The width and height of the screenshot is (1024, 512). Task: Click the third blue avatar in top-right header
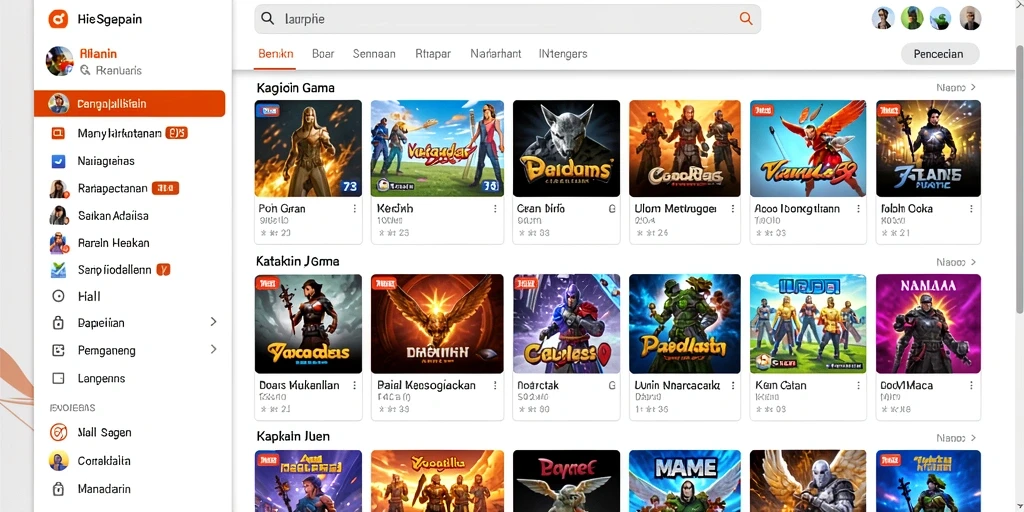click(x=940, y=18)
